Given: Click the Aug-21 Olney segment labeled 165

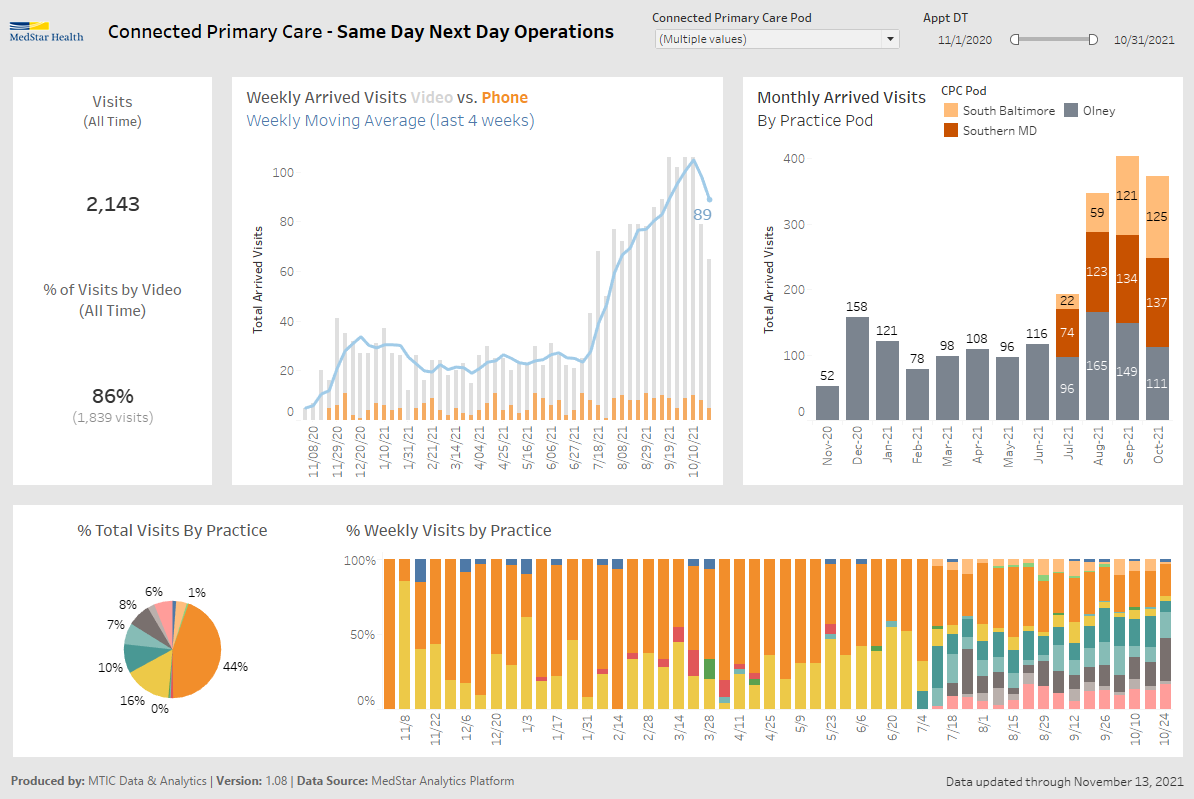Looking at the screenshot, I should [x=1097, y=366].
